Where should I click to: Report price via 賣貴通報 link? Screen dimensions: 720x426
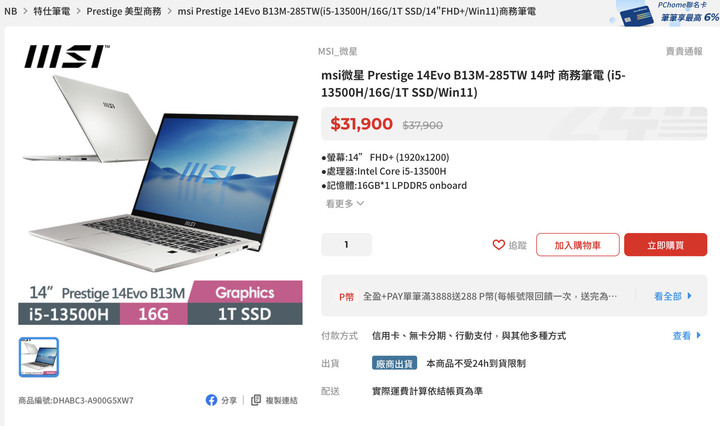pyautogui.click(x=684, y=51)
